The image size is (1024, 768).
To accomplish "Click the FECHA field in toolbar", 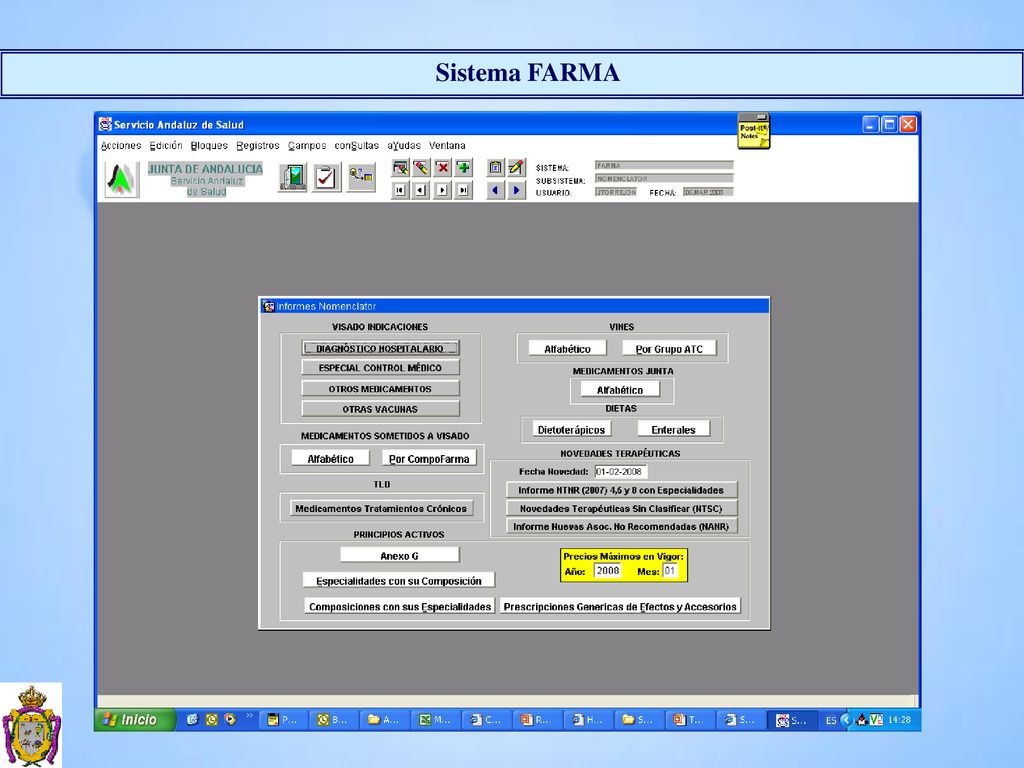I will (x=708, y=192).
